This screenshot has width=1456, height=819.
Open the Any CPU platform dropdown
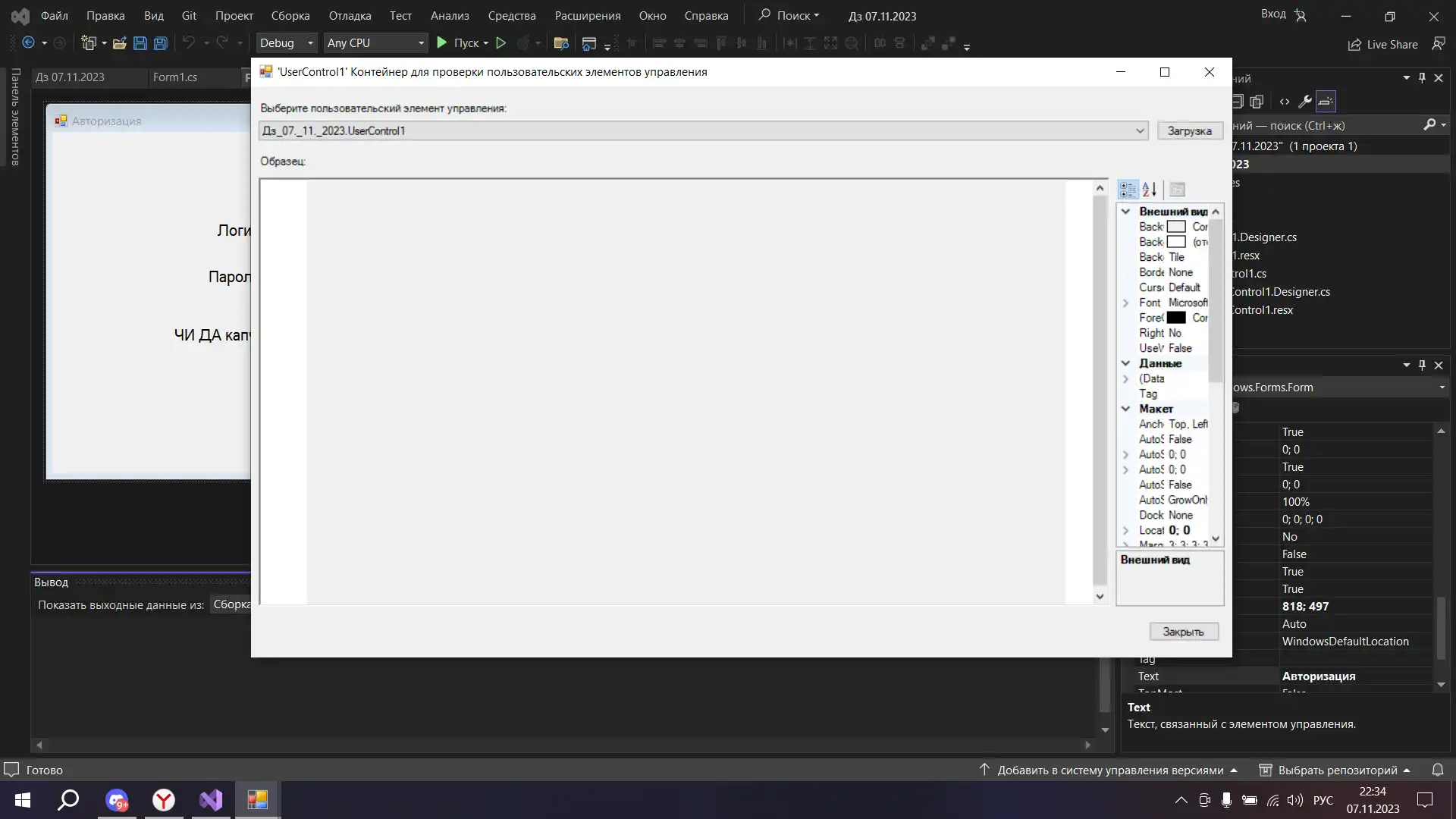coord(375,43)
